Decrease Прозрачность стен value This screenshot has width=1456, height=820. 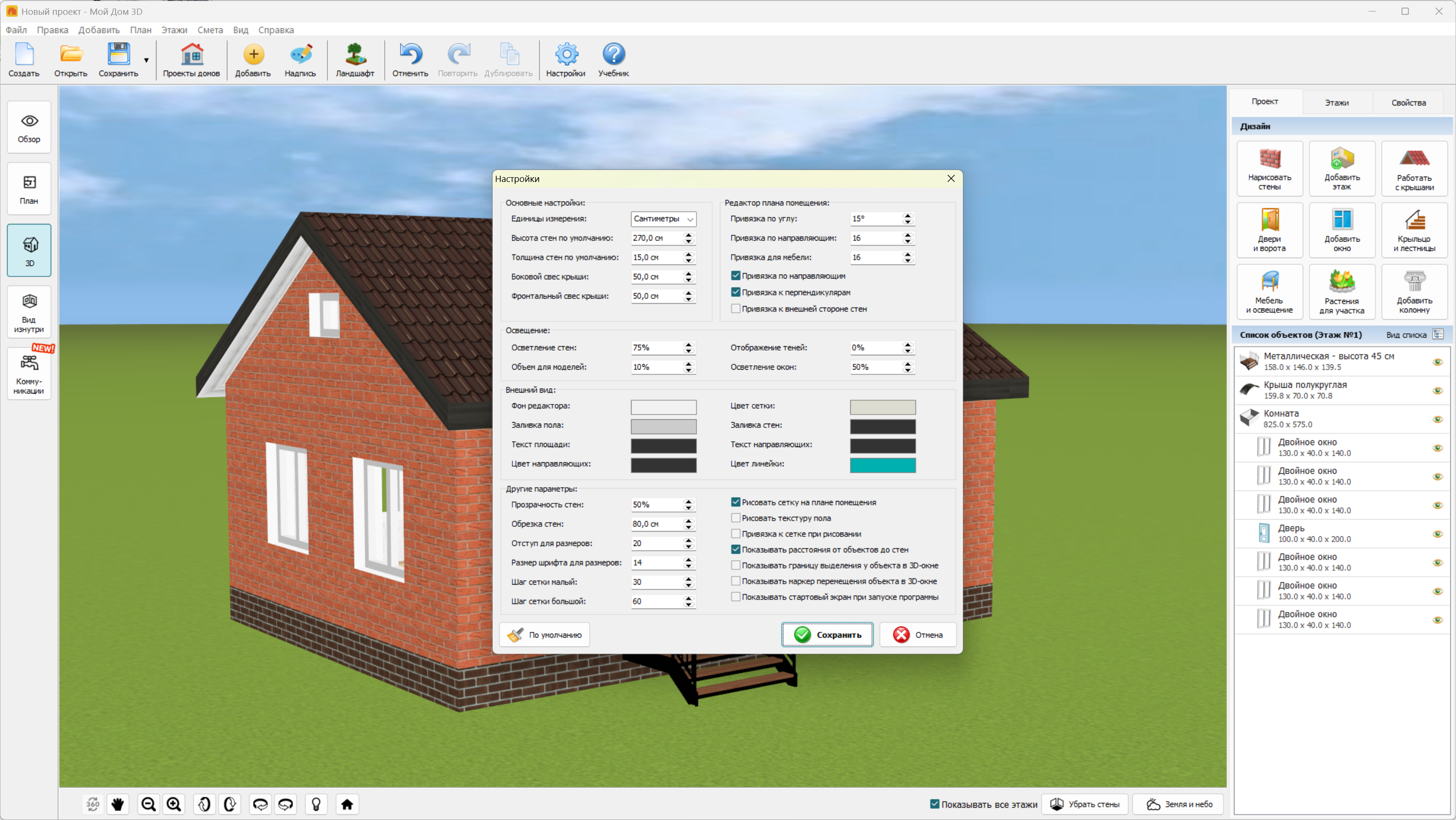pos(688,508)
